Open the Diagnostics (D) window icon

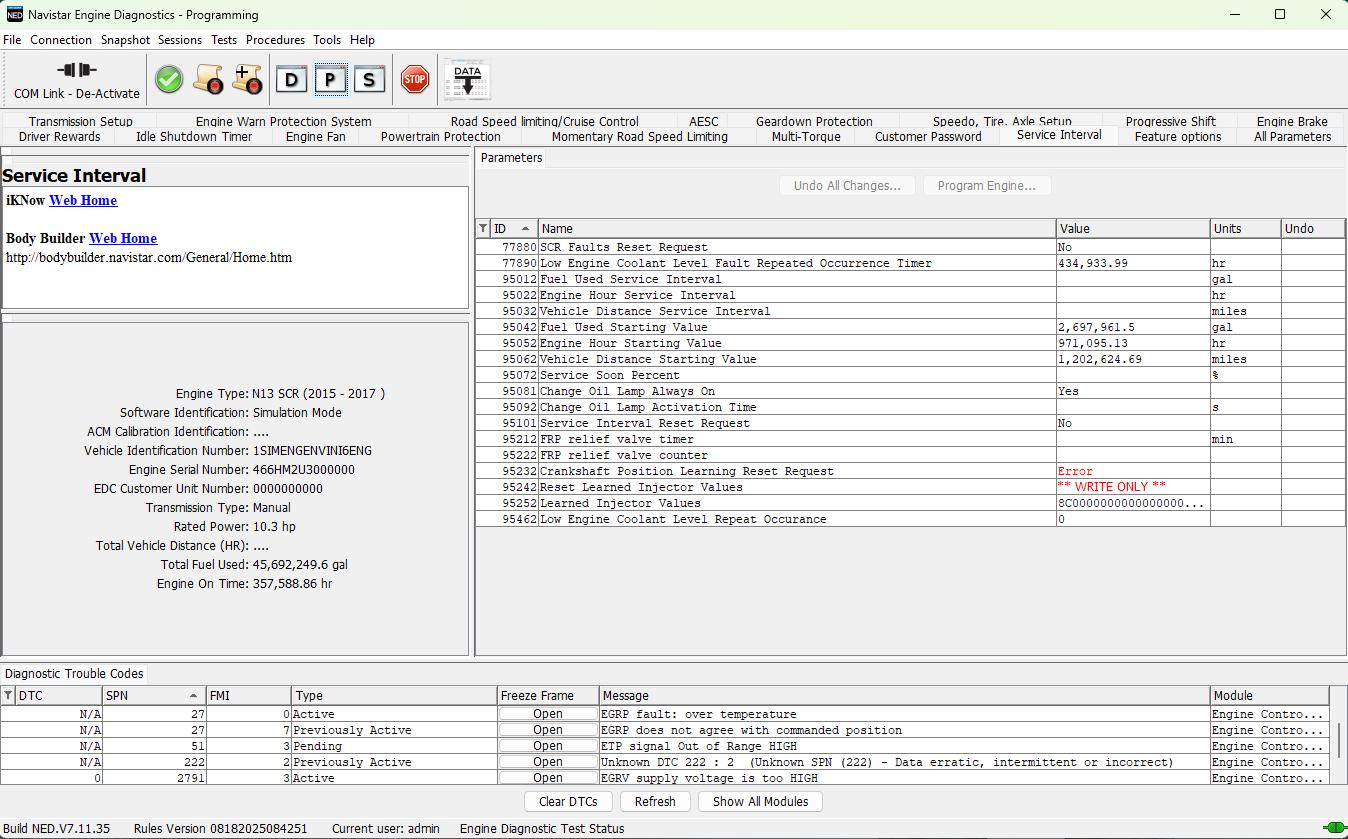point(292,79)
